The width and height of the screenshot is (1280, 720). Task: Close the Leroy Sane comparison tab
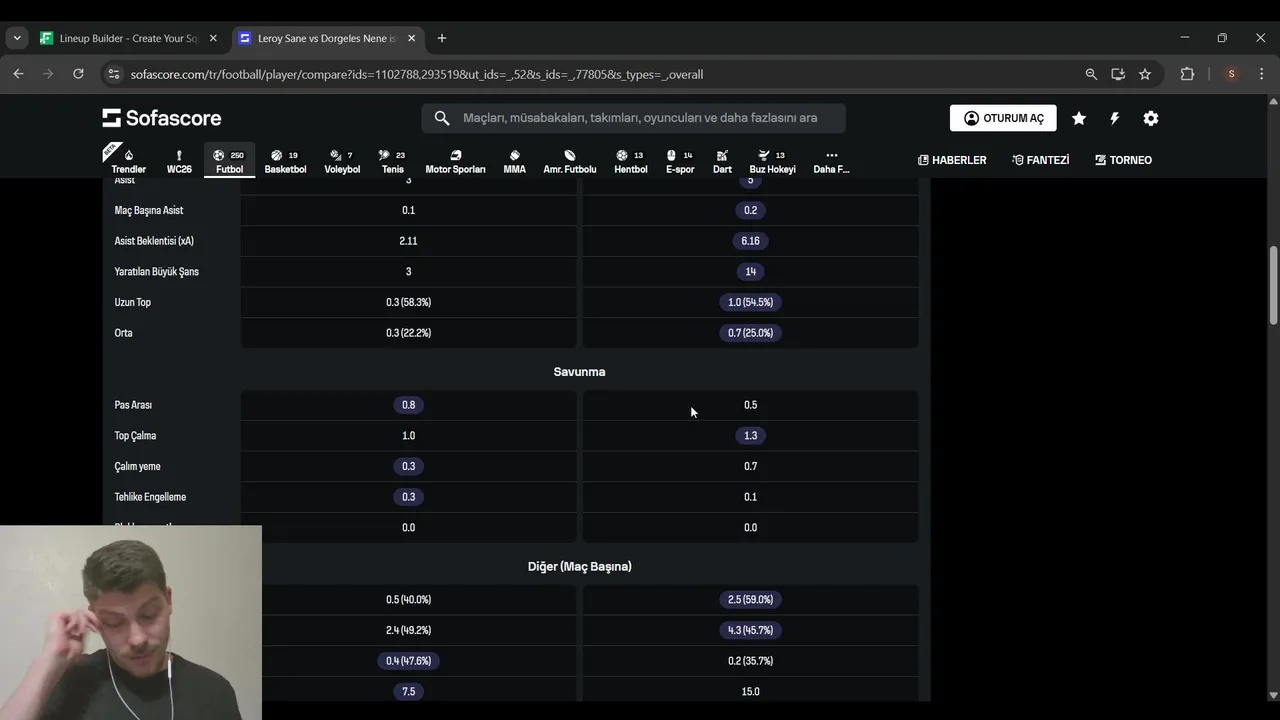tap(411, 38)
